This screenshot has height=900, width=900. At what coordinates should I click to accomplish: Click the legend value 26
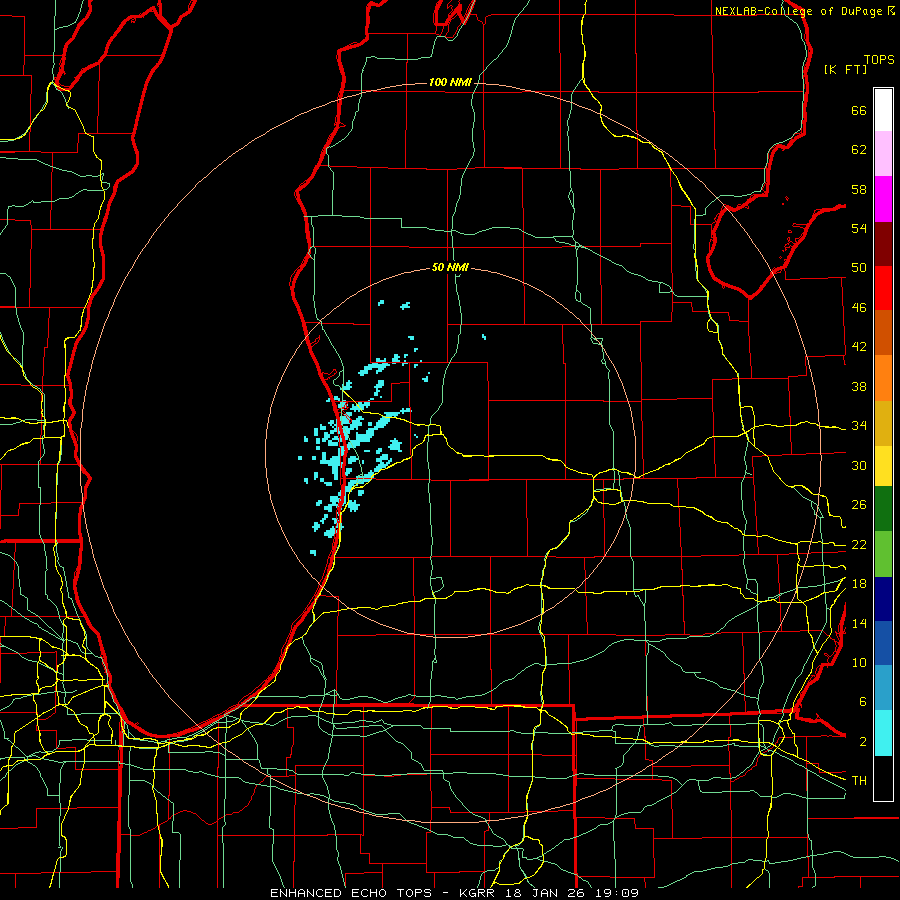click(859, 505)
